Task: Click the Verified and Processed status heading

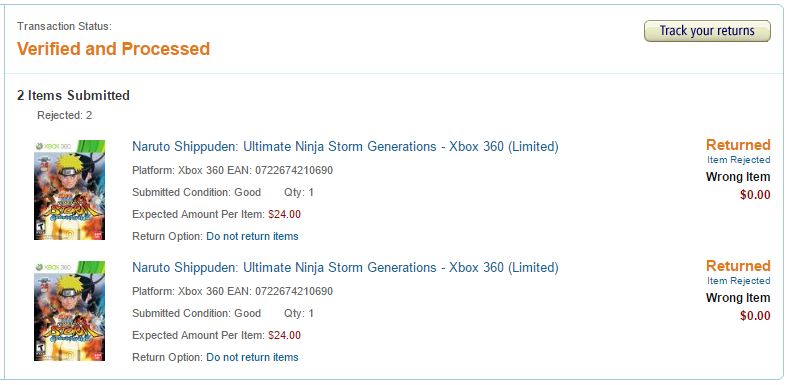Action: pyautogui.click(x=113, y=49)
